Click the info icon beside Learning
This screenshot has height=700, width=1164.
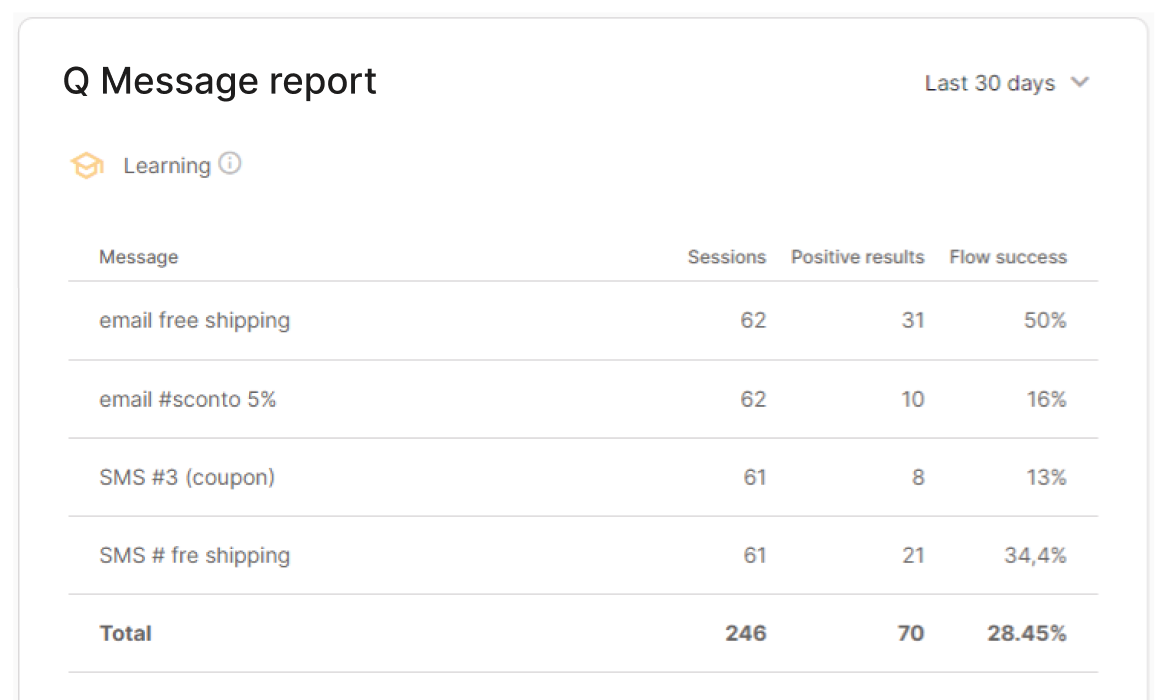pyautogui.click(x=230, y=163)
